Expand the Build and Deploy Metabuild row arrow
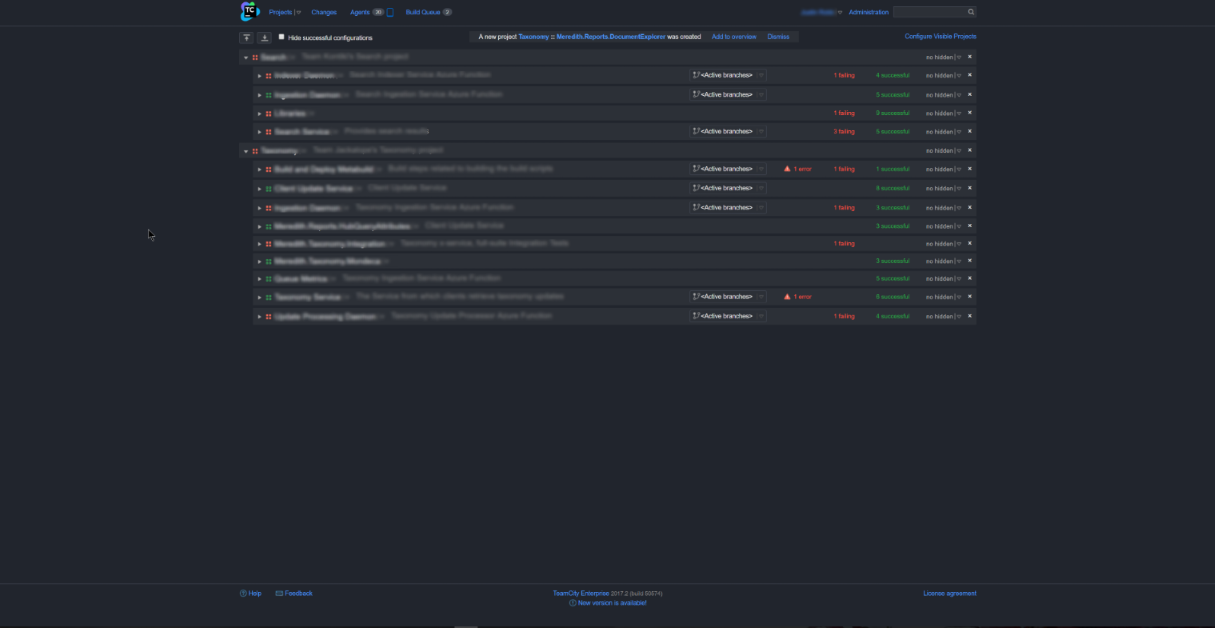This screenshot has height=628, width=1215. (260, 169)
